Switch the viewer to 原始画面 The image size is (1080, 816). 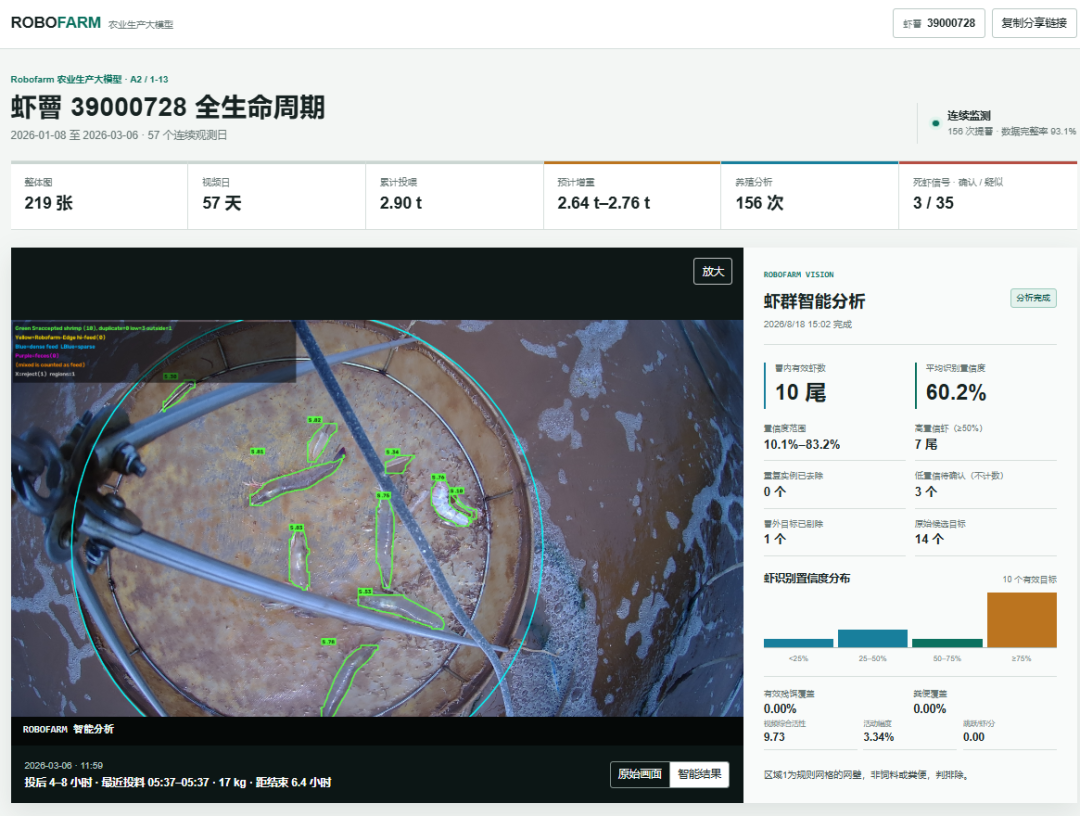pos(640,774)
